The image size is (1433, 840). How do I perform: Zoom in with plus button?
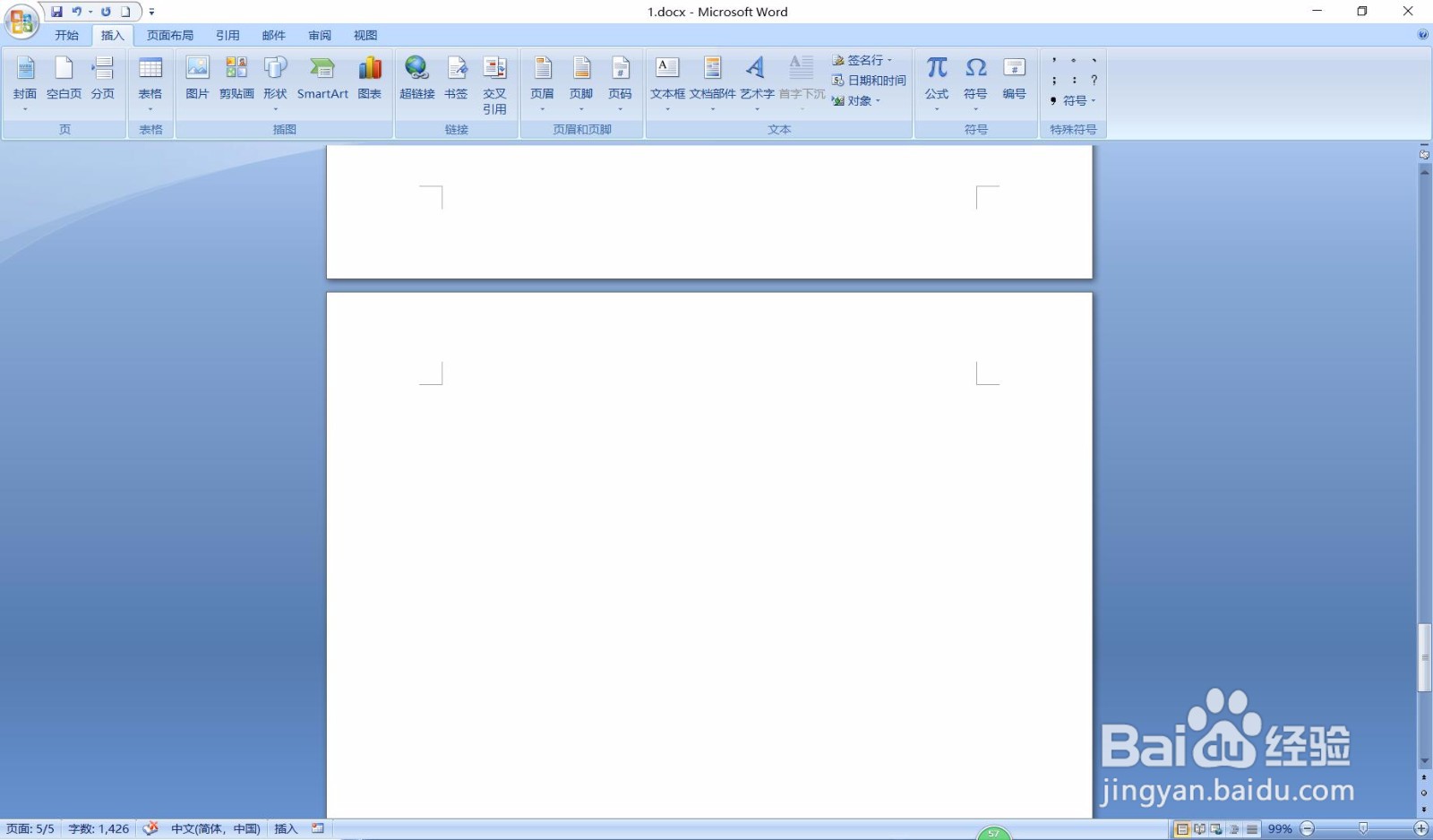[1421, 829]
